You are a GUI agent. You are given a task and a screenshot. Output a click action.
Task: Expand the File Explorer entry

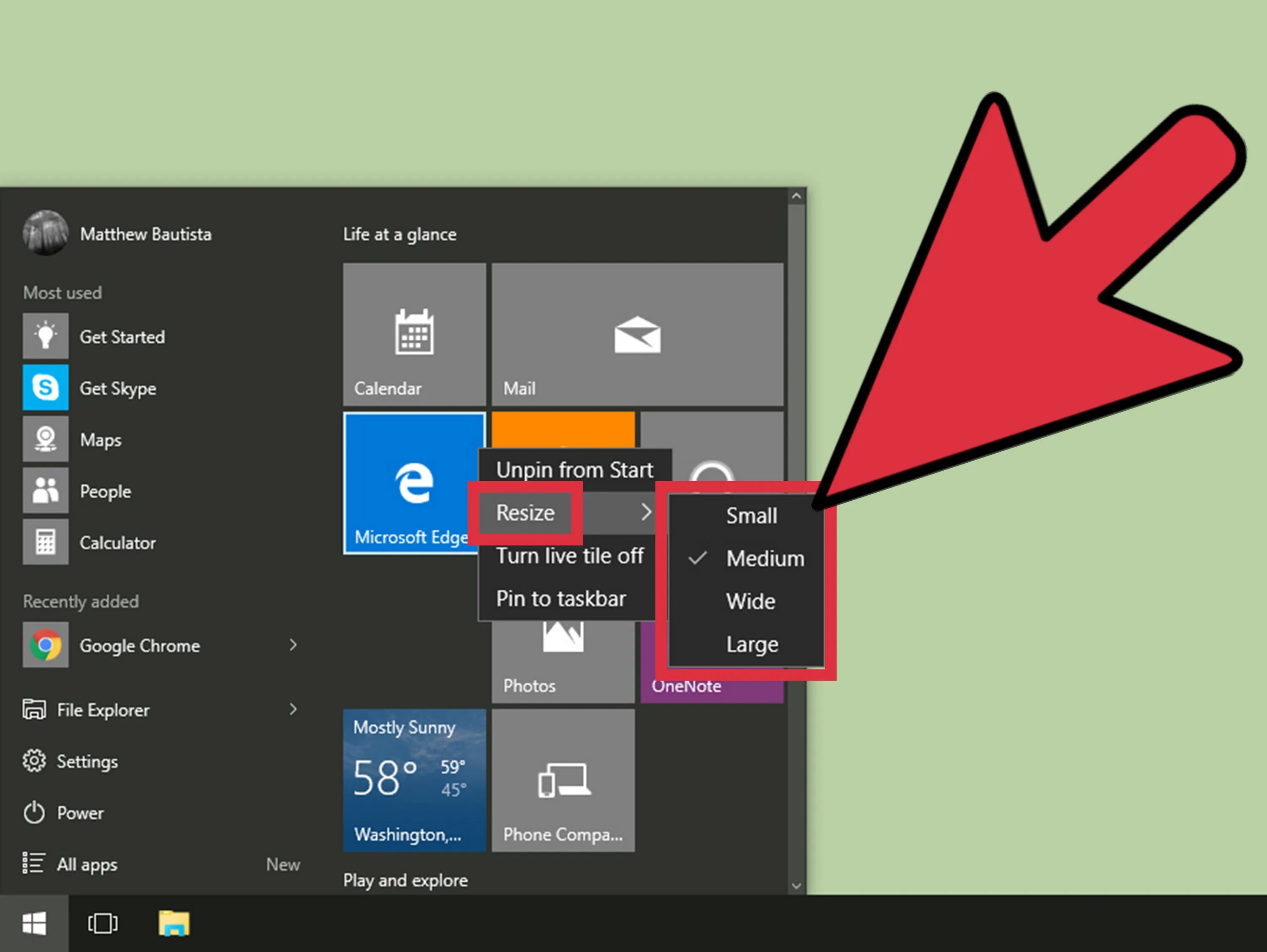tap(293, 709)
